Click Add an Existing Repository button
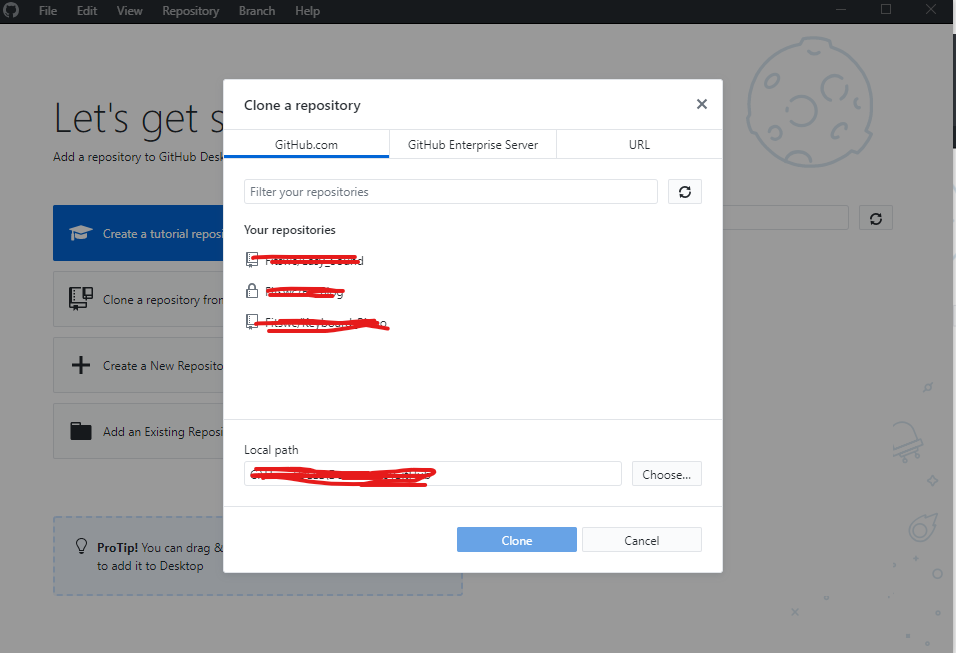Viewport: 956px width, 653px height. 138,431
